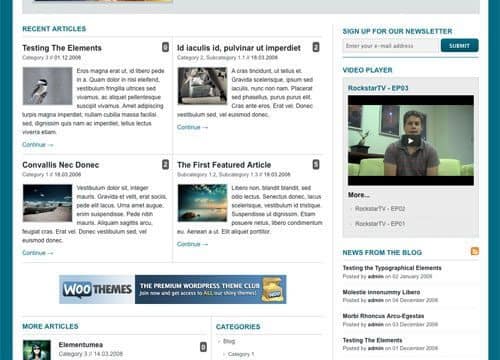Open comment count icon for Testing The Elements
This screenshot has height=360, width=500.
pyautogui.click(x=165, y=47)
